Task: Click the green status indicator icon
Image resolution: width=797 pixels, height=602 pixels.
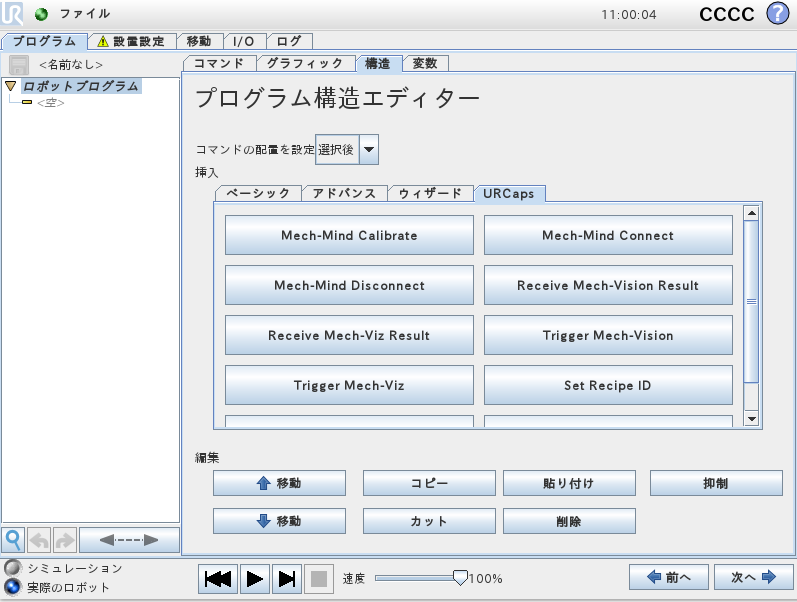Action: tap(41, 14)
